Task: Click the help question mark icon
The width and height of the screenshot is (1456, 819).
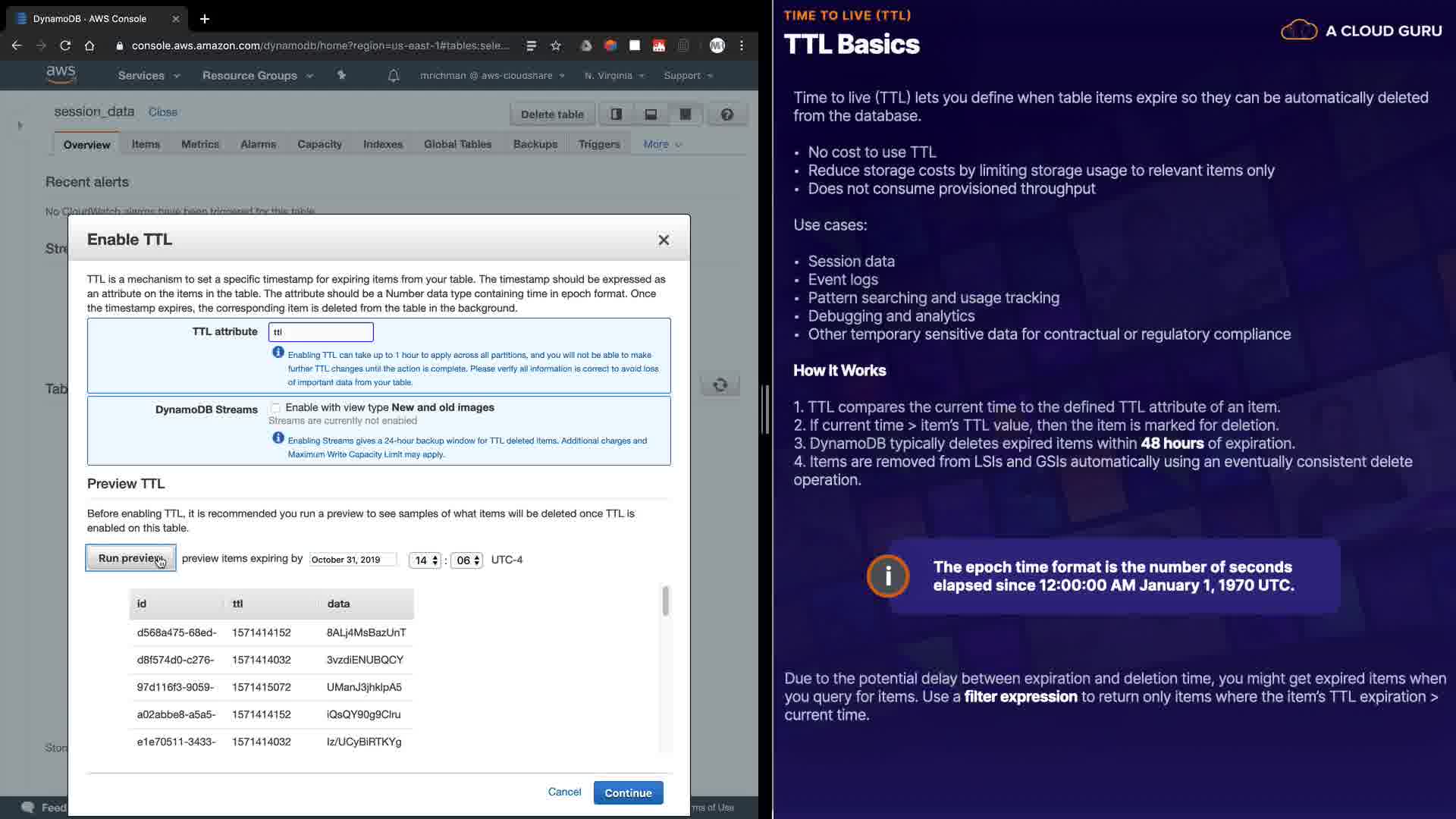Action: click(726, 115)
